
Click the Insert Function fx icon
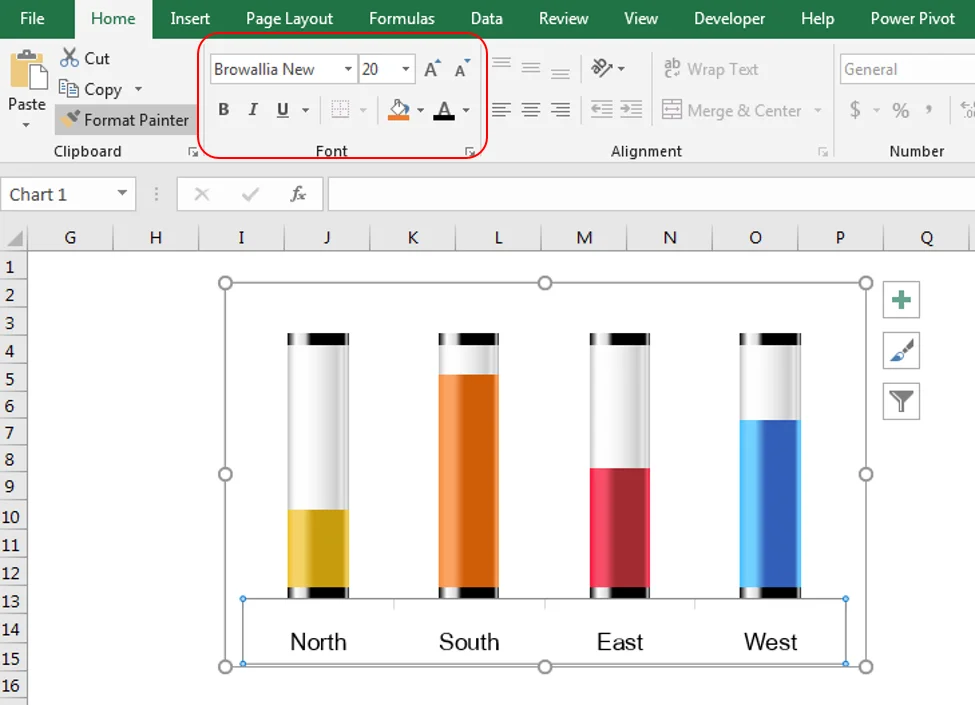tap(298, 195)
